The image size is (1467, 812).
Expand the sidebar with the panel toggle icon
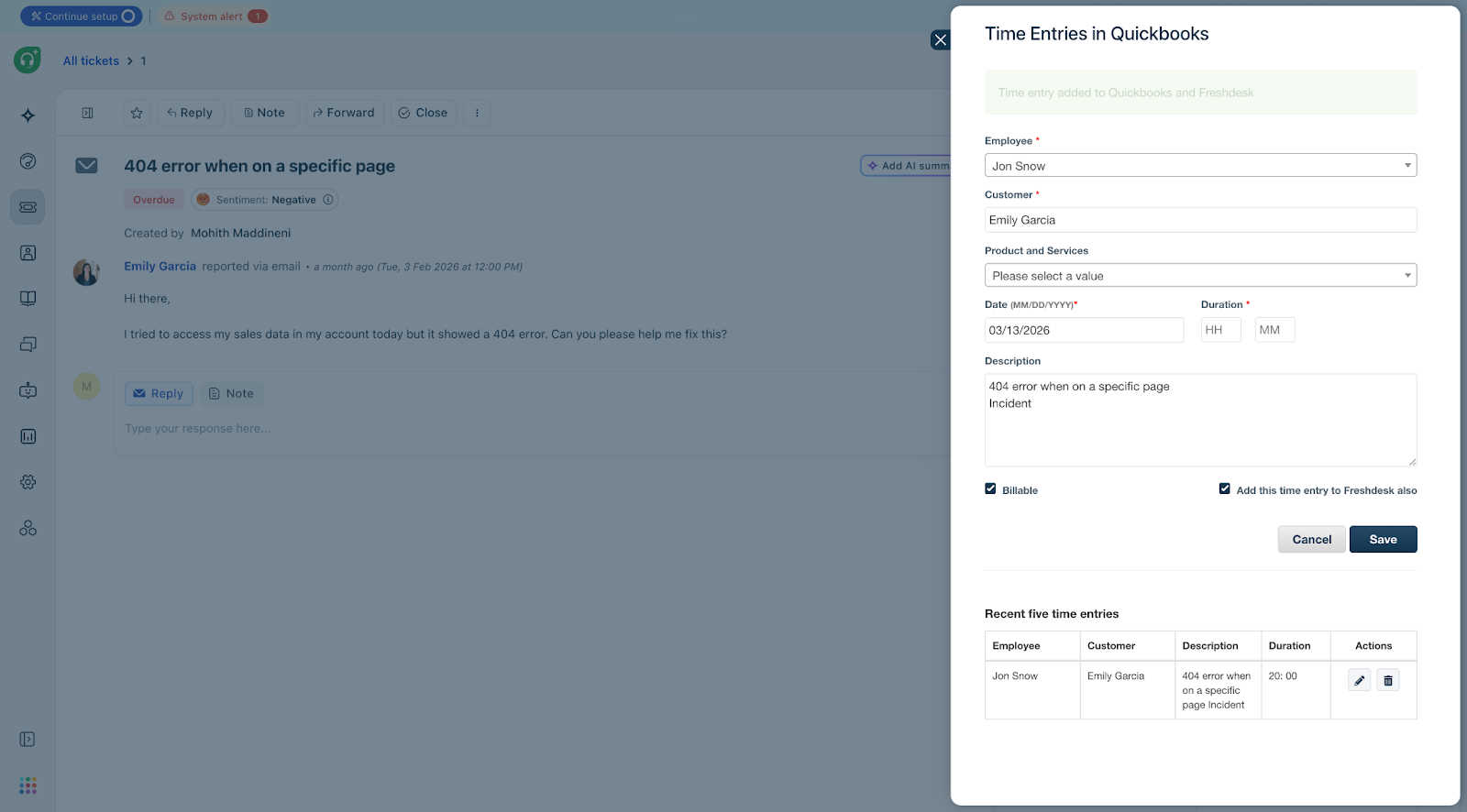pyautogui.click(x=28, y=740)
